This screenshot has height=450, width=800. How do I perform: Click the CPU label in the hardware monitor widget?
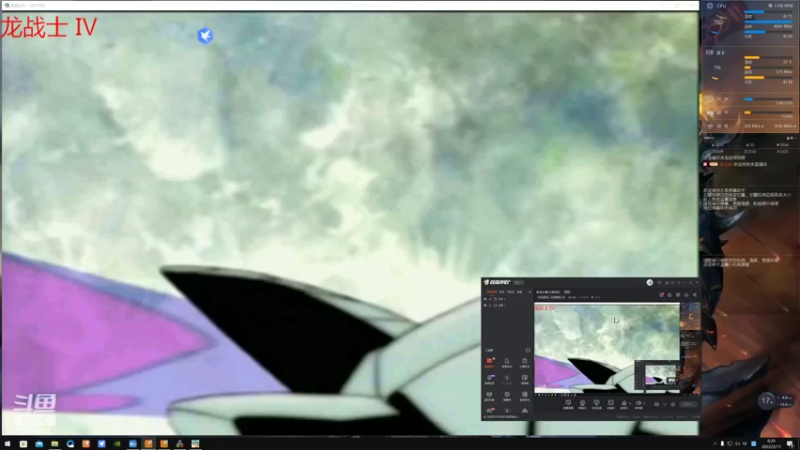[721, 6]
